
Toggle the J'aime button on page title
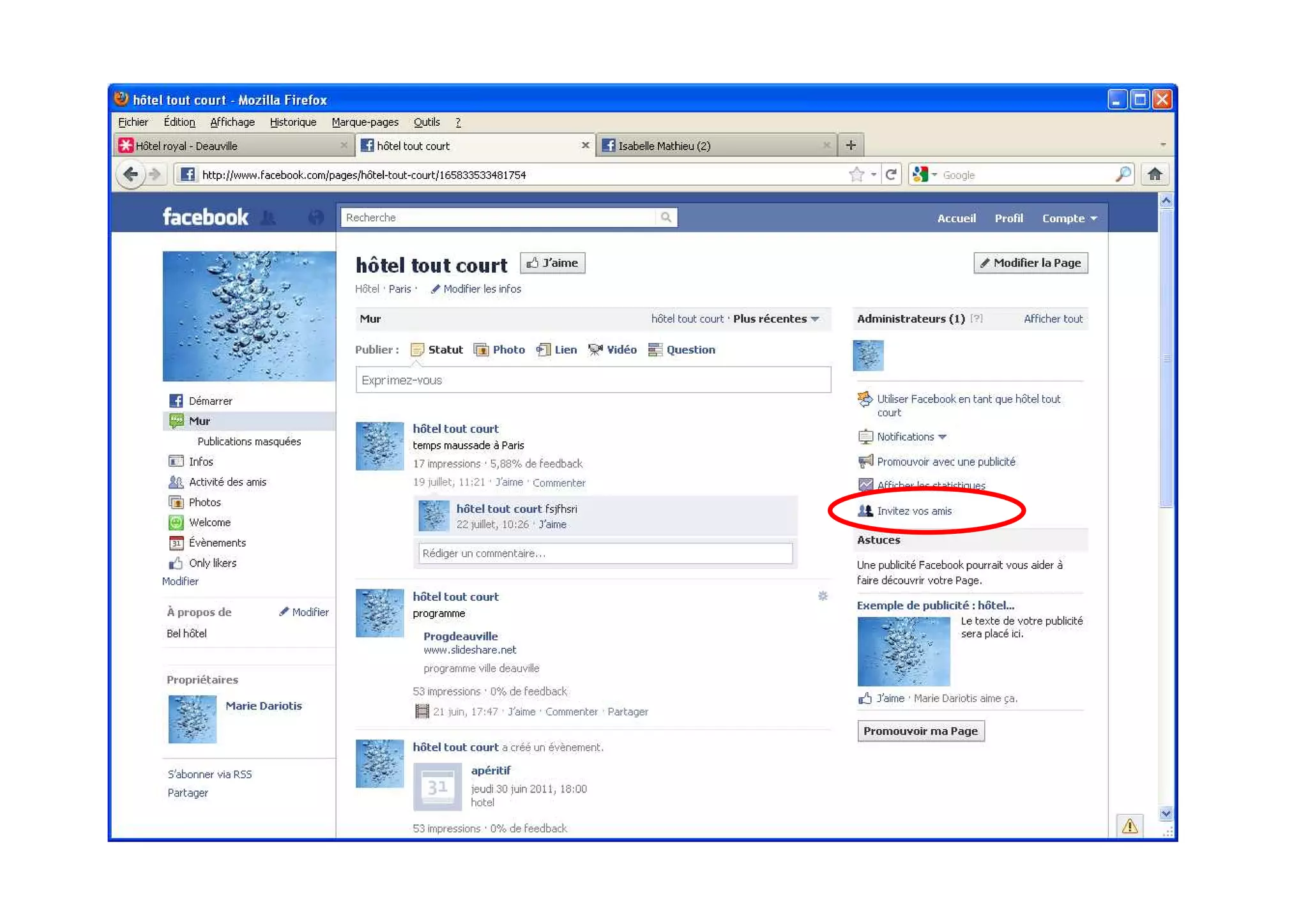point(552,263)
